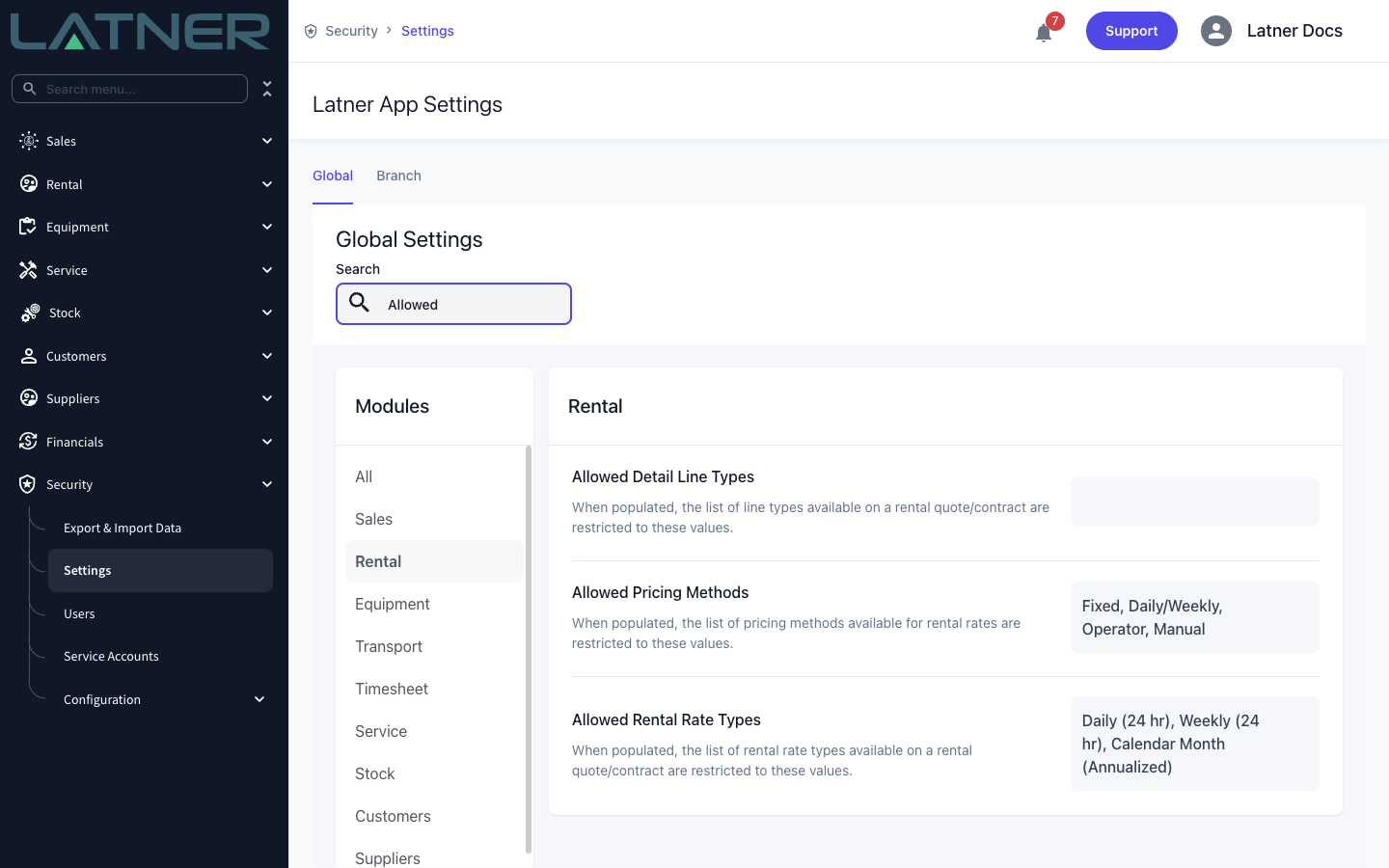Click the Search menu input field
Viewport: 1389px width, 868px height.
[129, 89]
